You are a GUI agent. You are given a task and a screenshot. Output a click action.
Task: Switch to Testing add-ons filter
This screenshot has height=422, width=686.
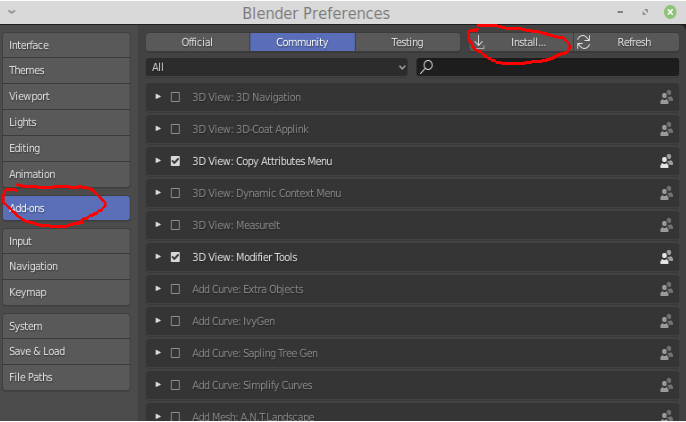point(407,42)
